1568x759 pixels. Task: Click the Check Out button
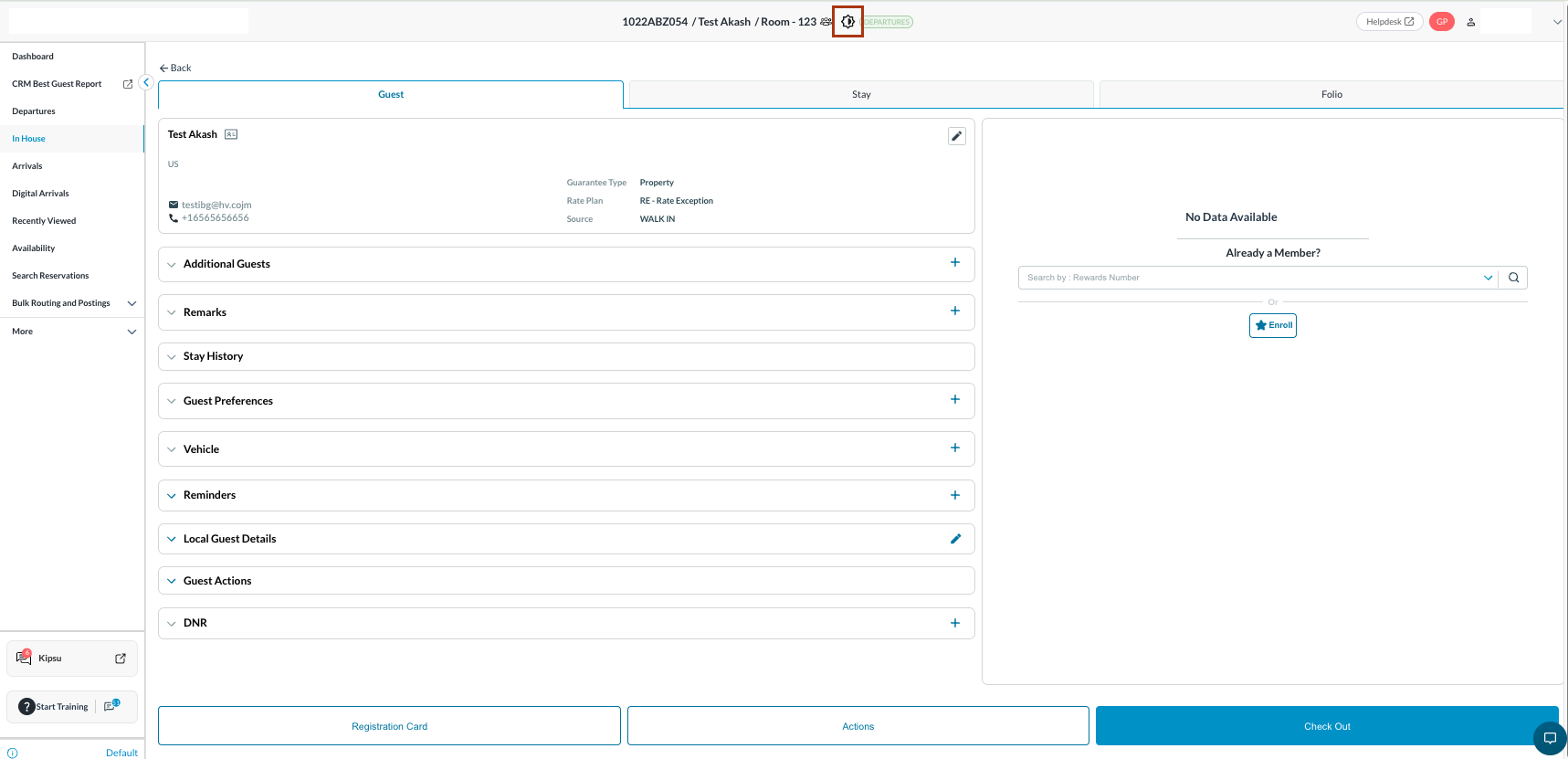1326,726
